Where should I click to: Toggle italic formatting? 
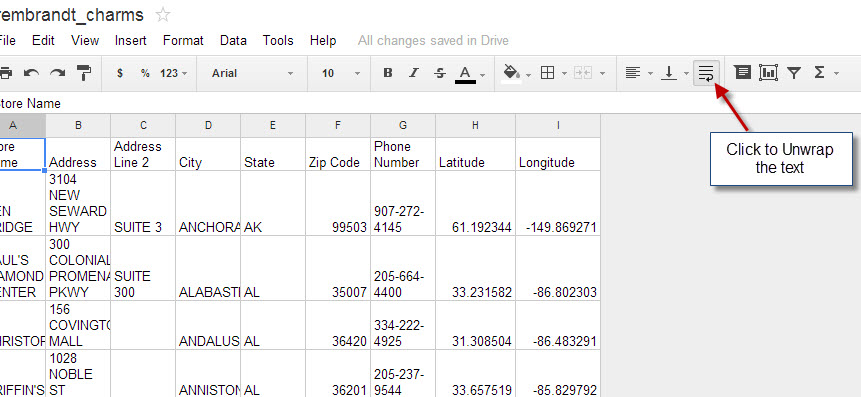coord(414,72)
